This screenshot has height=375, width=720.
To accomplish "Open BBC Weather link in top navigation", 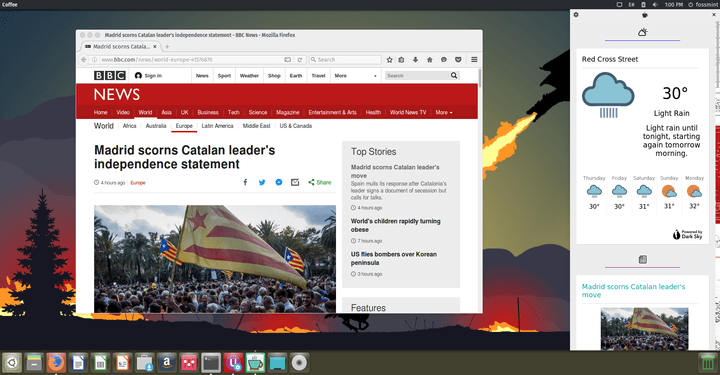I will [249, 76].
